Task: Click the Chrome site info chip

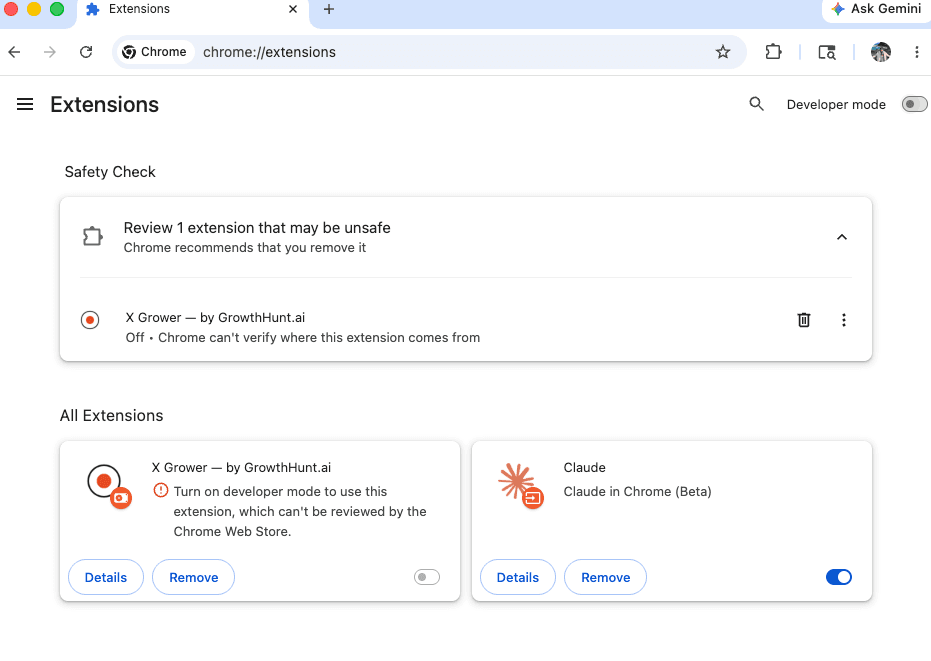Action: pyautogui.click(x=154, y=52)
